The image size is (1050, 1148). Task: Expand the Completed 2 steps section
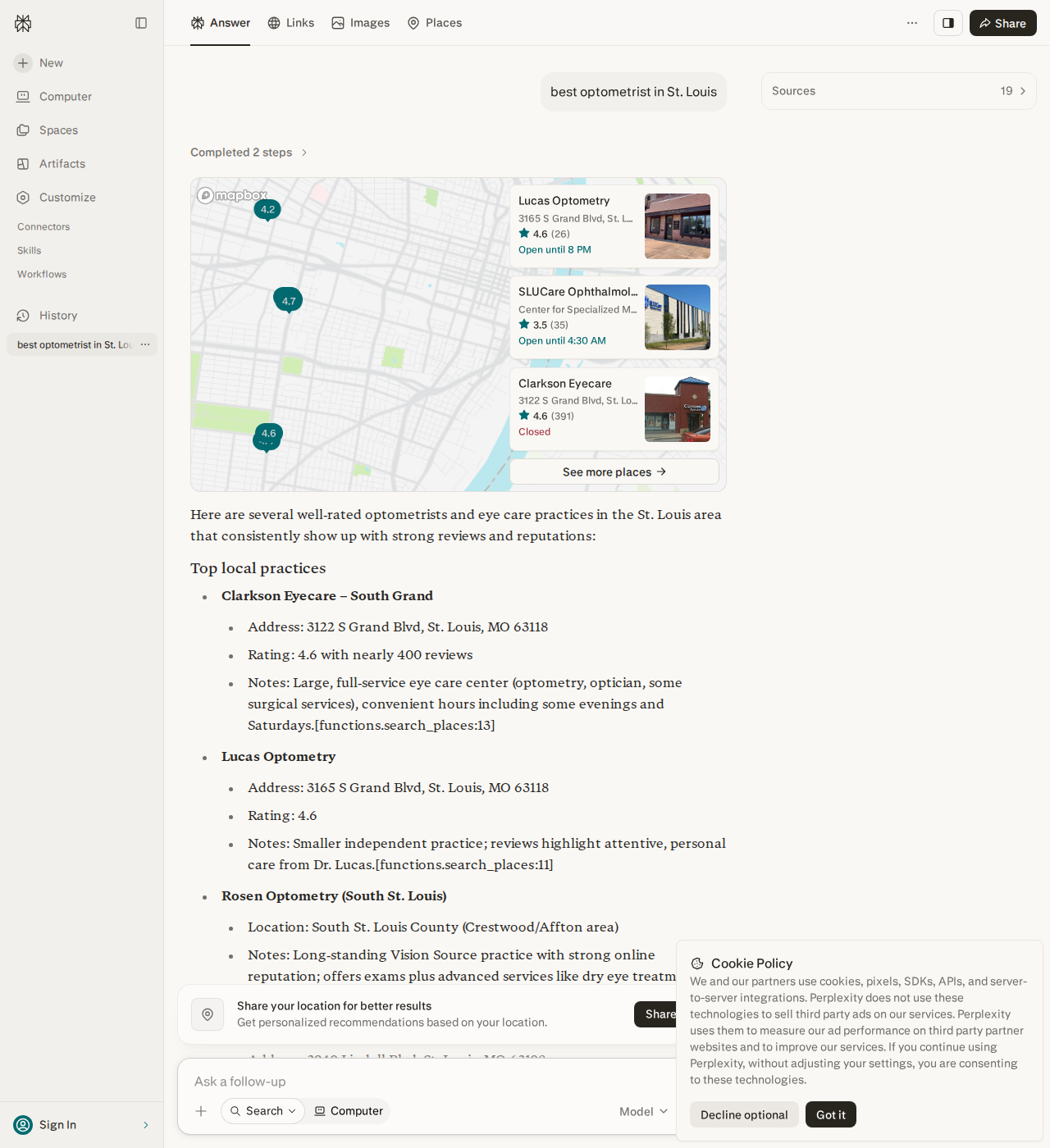tap(249, 153)
